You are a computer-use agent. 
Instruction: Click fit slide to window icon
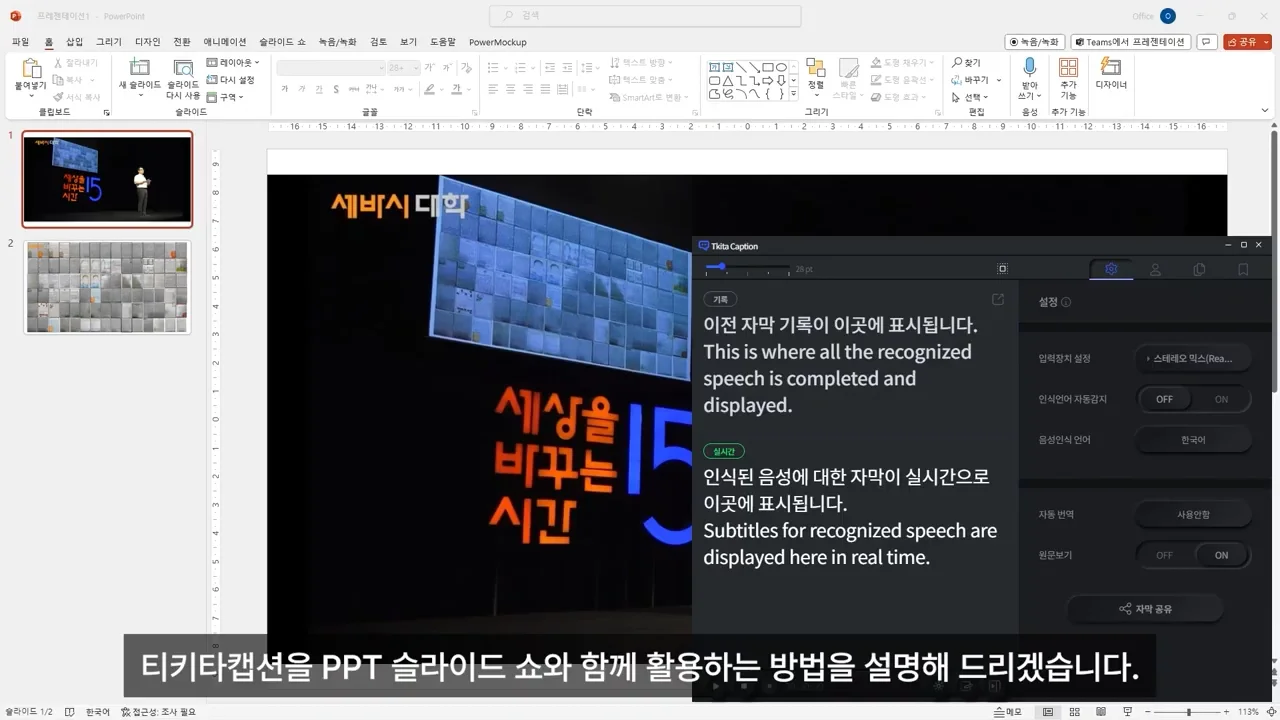tap(1271, 712)
